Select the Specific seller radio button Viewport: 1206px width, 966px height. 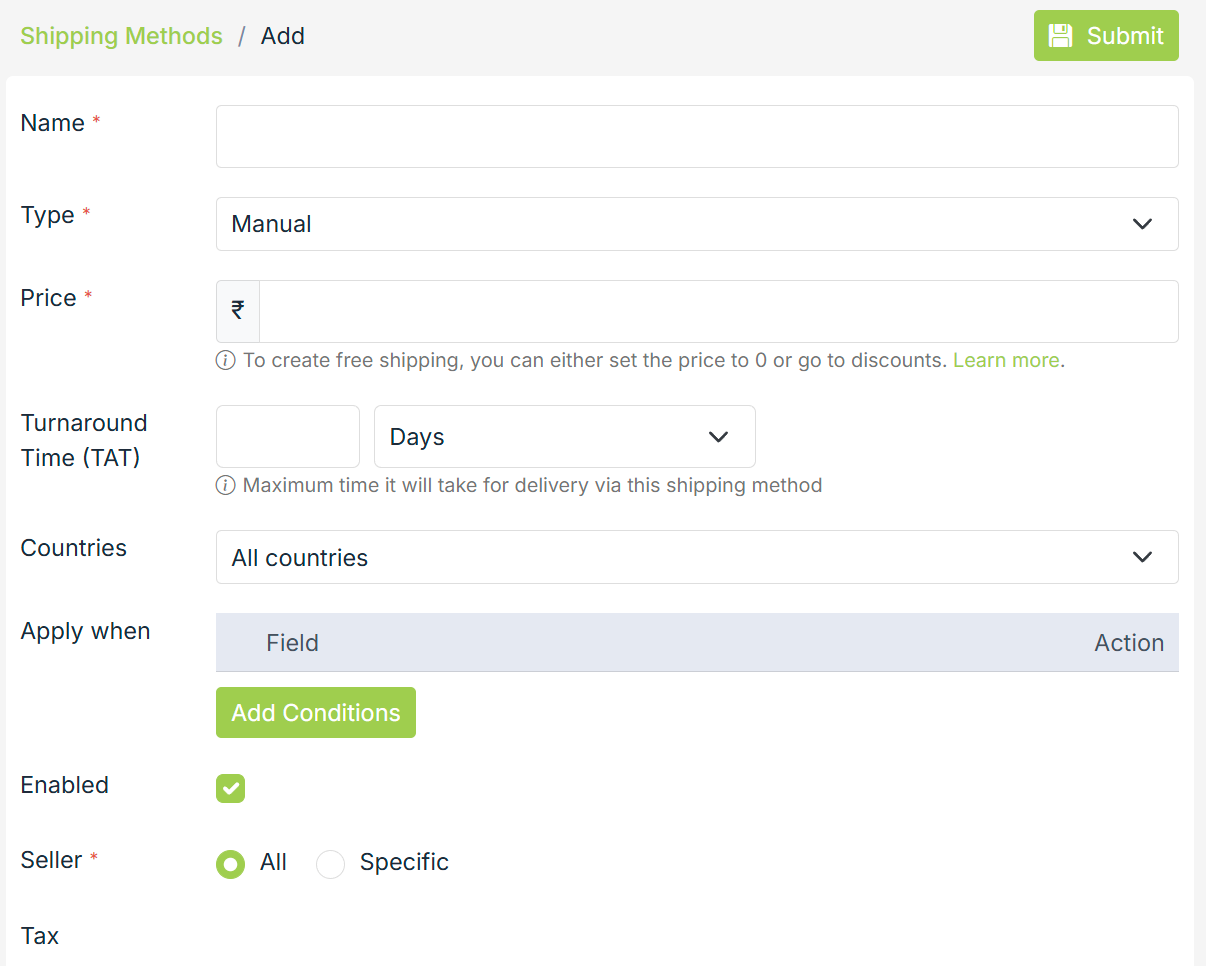(331, 864)
